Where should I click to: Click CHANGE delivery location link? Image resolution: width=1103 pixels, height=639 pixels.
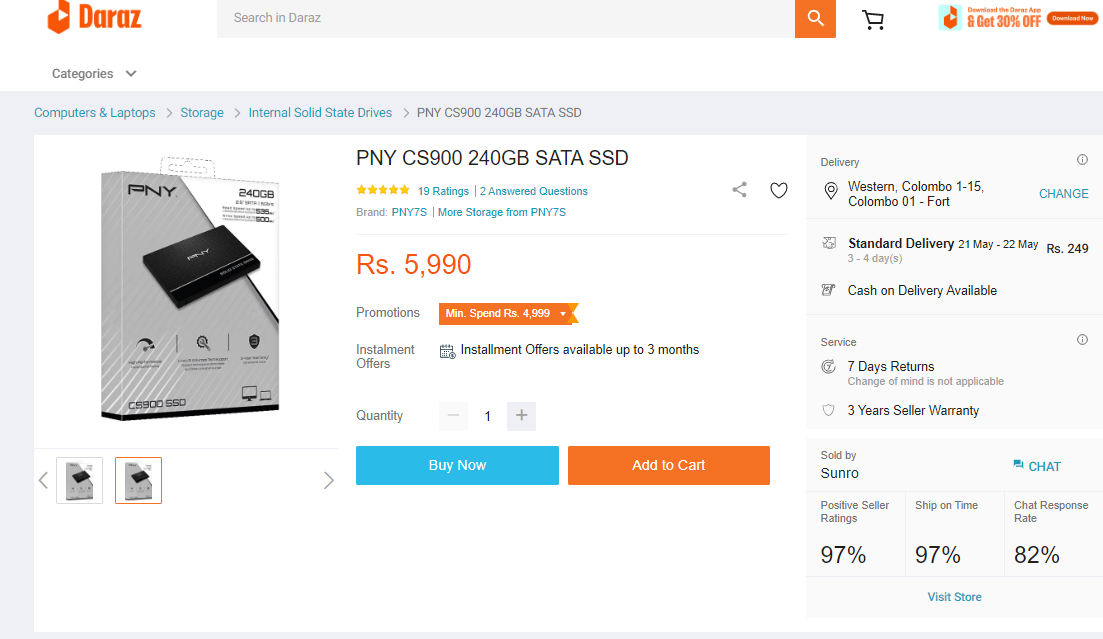pos(1064,194)
